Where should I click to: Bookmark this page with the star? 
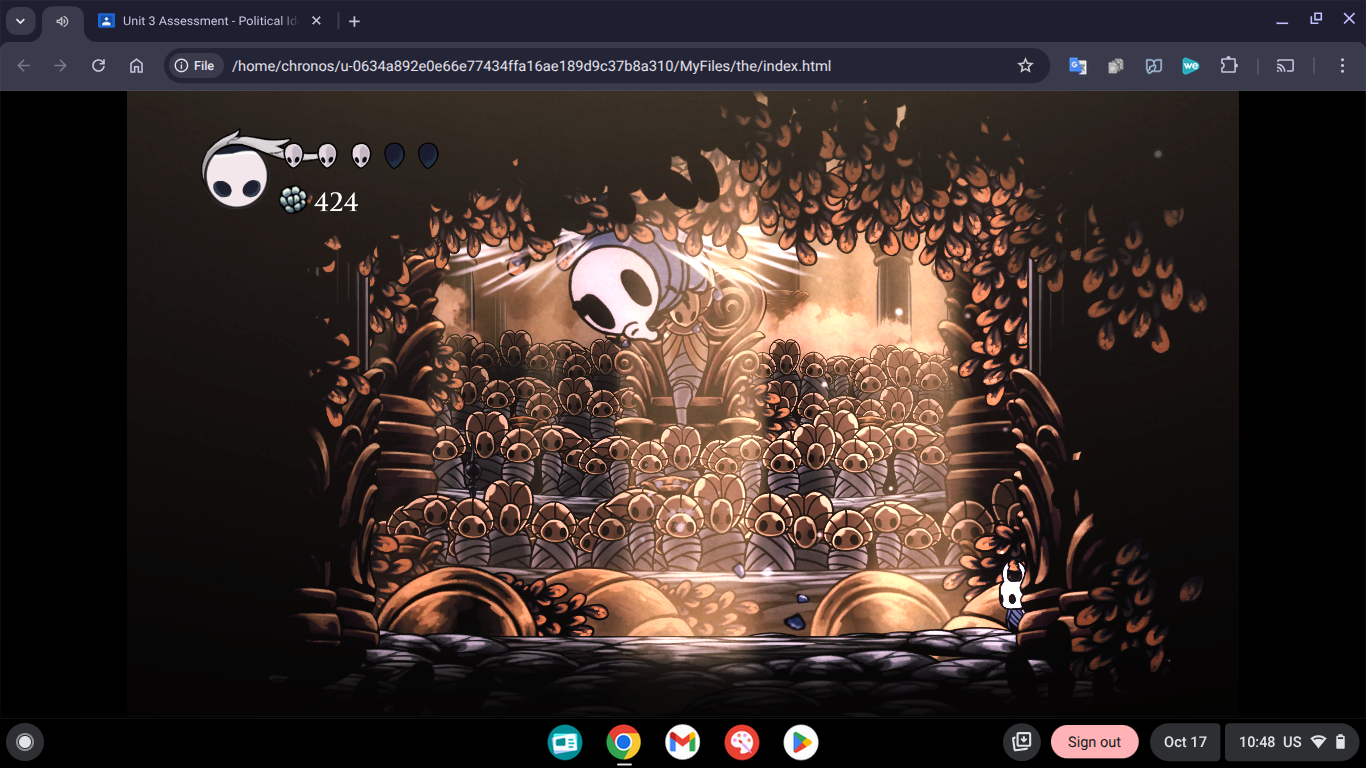(1025, 66)
